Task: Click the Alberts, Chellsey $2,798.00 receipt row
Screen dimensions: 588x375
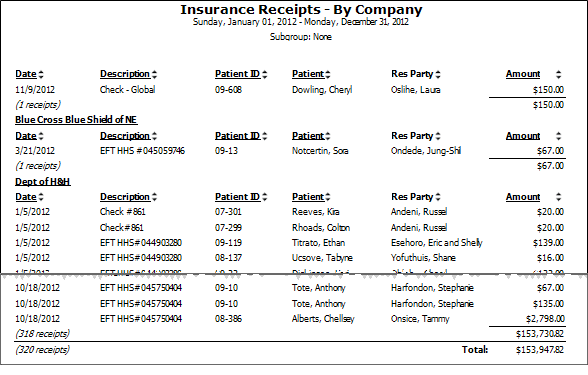Action: click(x=290, y=319)
